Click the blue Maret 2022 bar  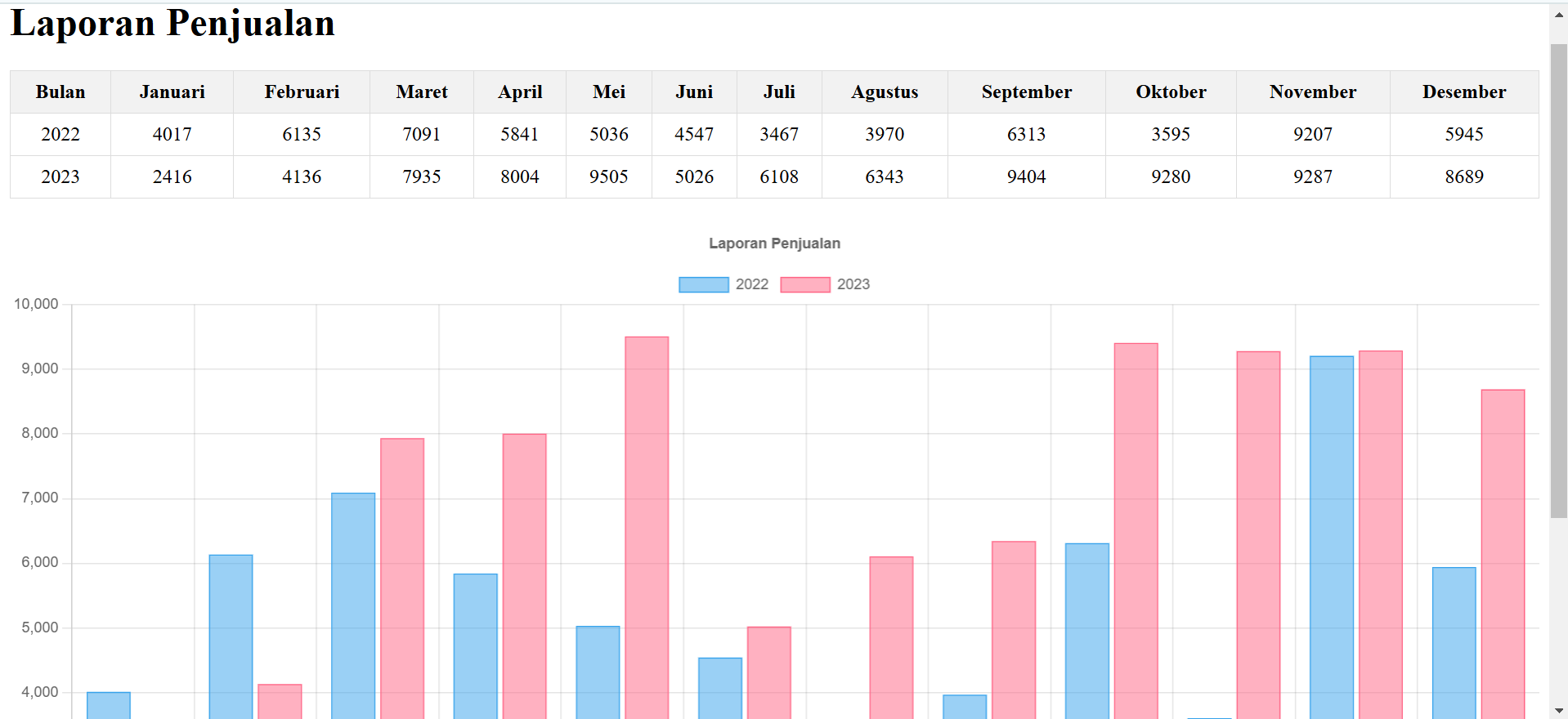tap(353, 605)
